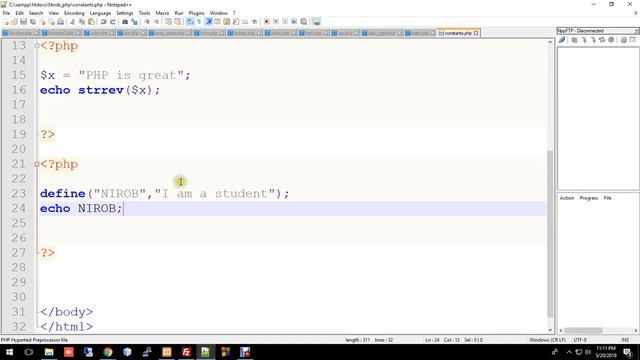Open Chrome from the taskbar

(x=108, y=352)
